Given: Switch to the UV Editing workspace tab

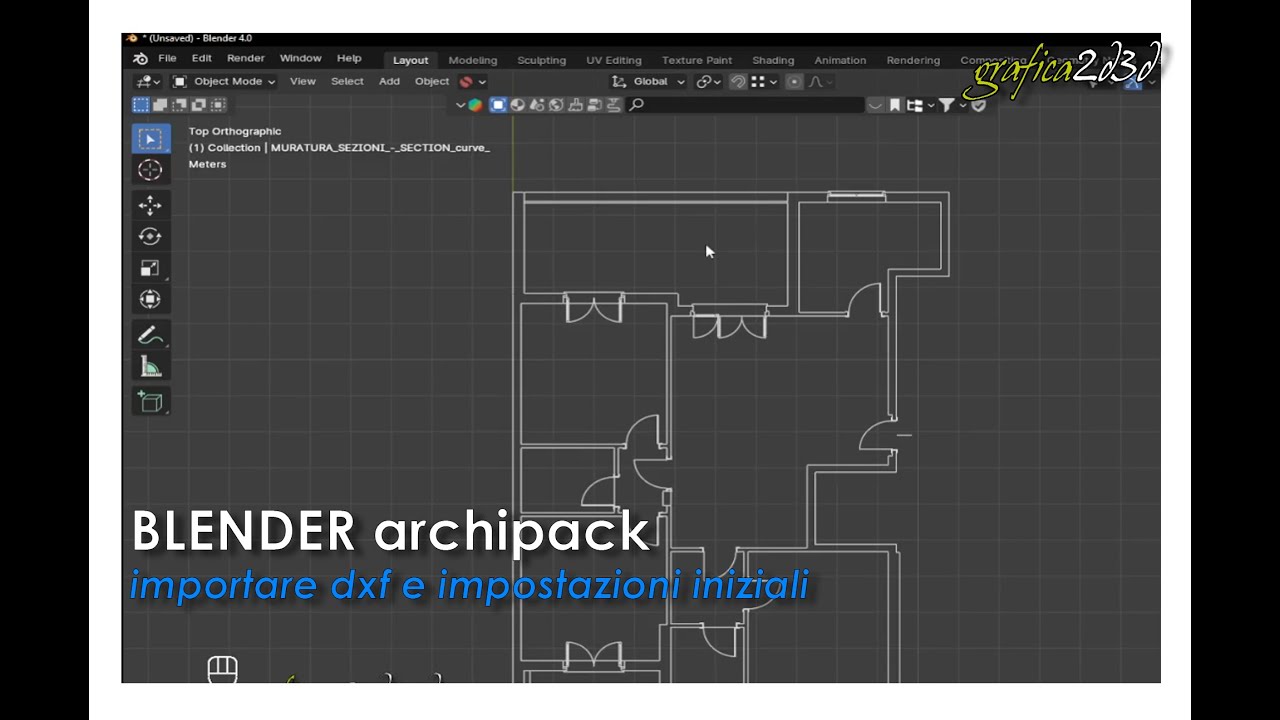Looking at the screenshot, I should click(x=614, y=60).
